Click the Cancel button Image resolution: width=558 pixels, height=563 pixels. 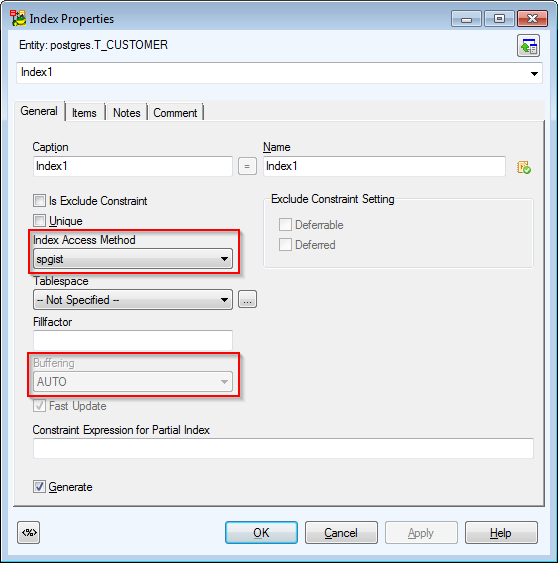pos(341,532)
